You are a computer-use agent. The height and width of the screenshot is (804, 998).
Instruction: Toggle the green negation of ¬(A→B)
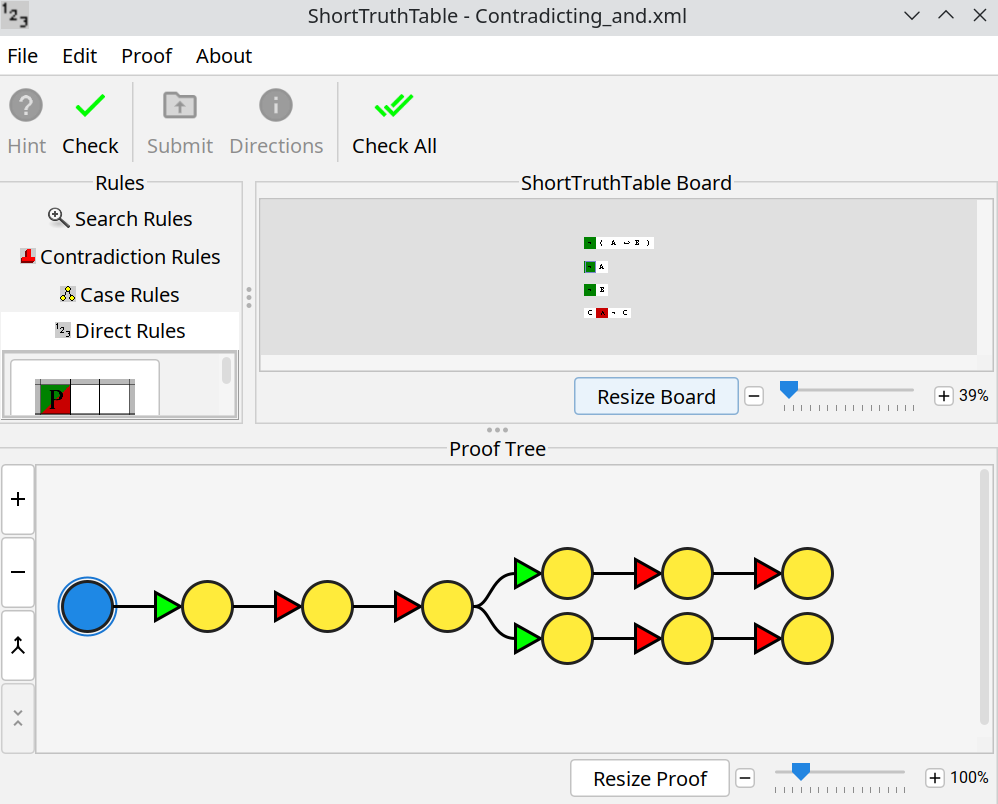coord(590,243)
